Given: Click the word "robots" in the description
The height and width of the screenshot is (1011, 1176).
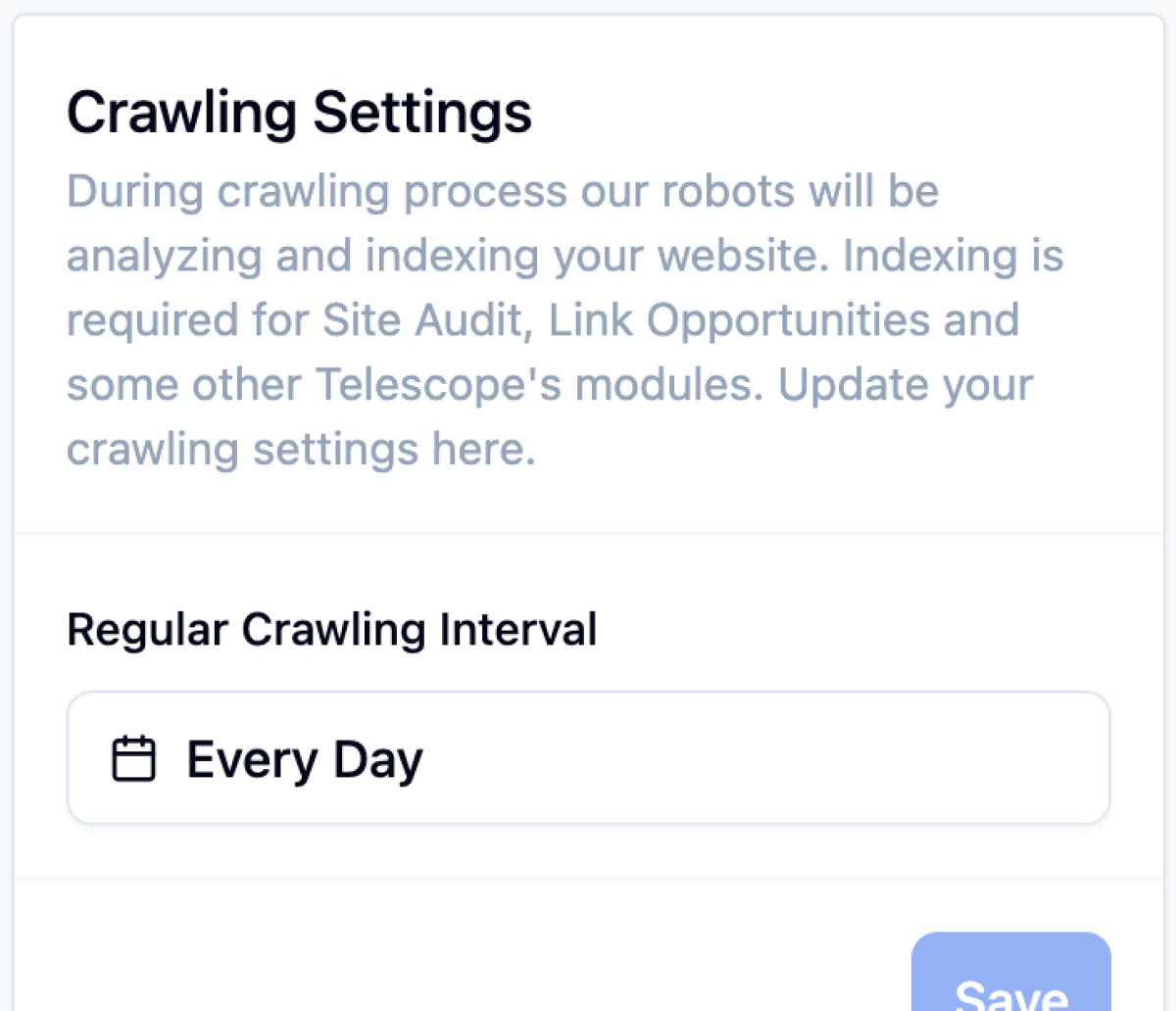Looking at the screenshot, I should coord(727,191).
